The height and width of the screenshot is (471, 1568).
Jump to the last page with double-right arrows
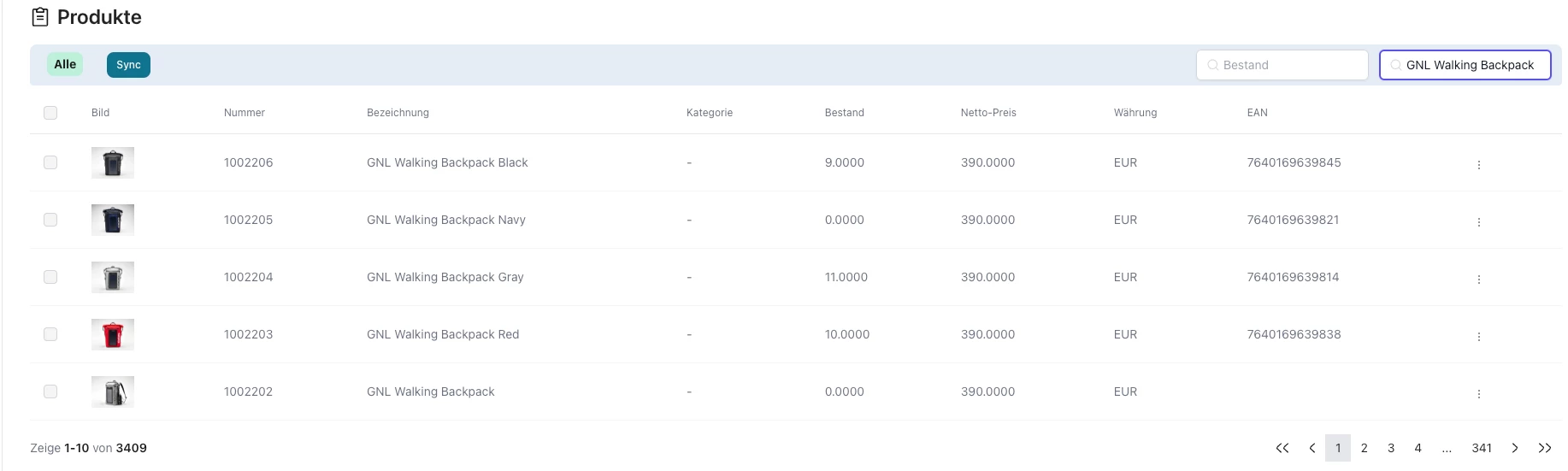point(1545,448)
